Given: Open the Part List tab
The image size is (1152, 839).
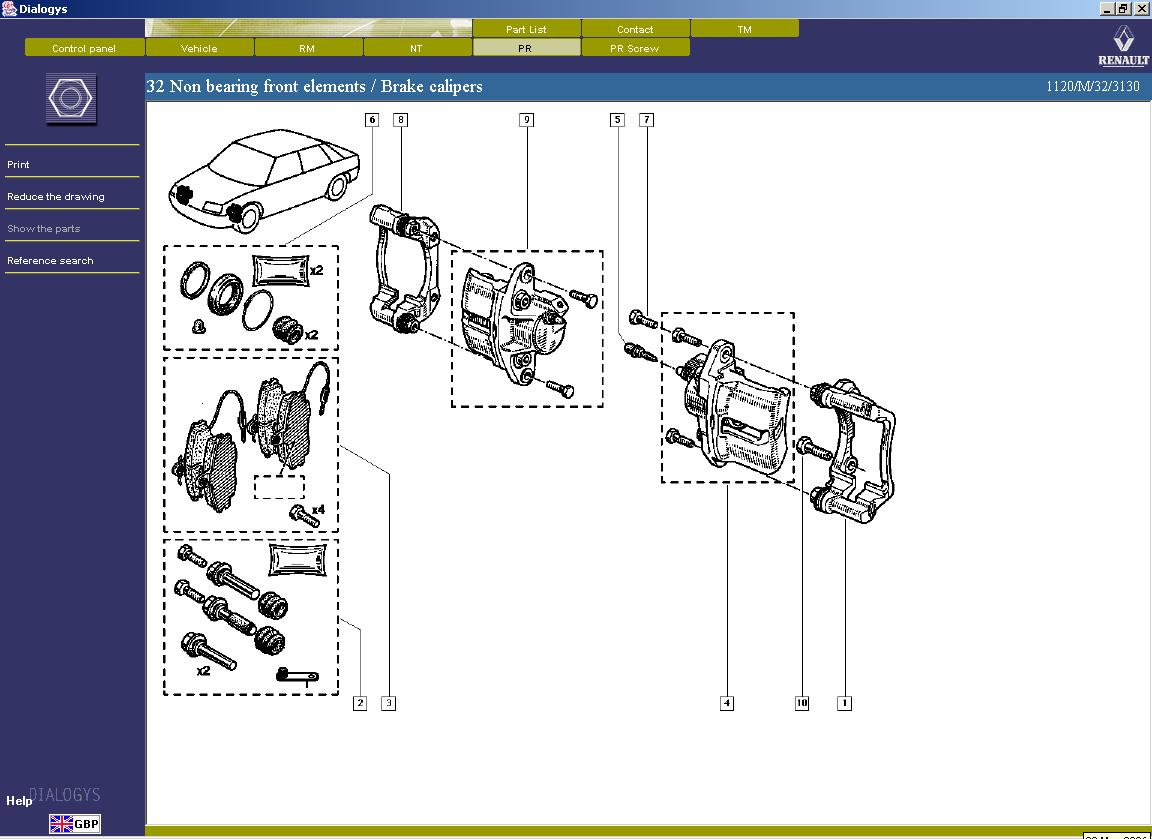Looking at the screenshot, I should (526, 29).
